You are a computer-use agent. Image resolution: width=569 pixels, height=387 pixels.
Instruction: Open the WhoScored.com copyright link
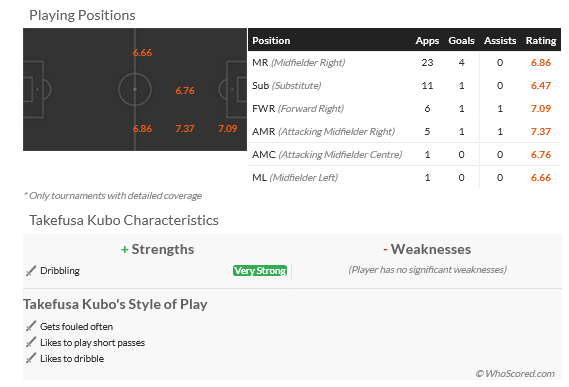click(x=515, y=374)
